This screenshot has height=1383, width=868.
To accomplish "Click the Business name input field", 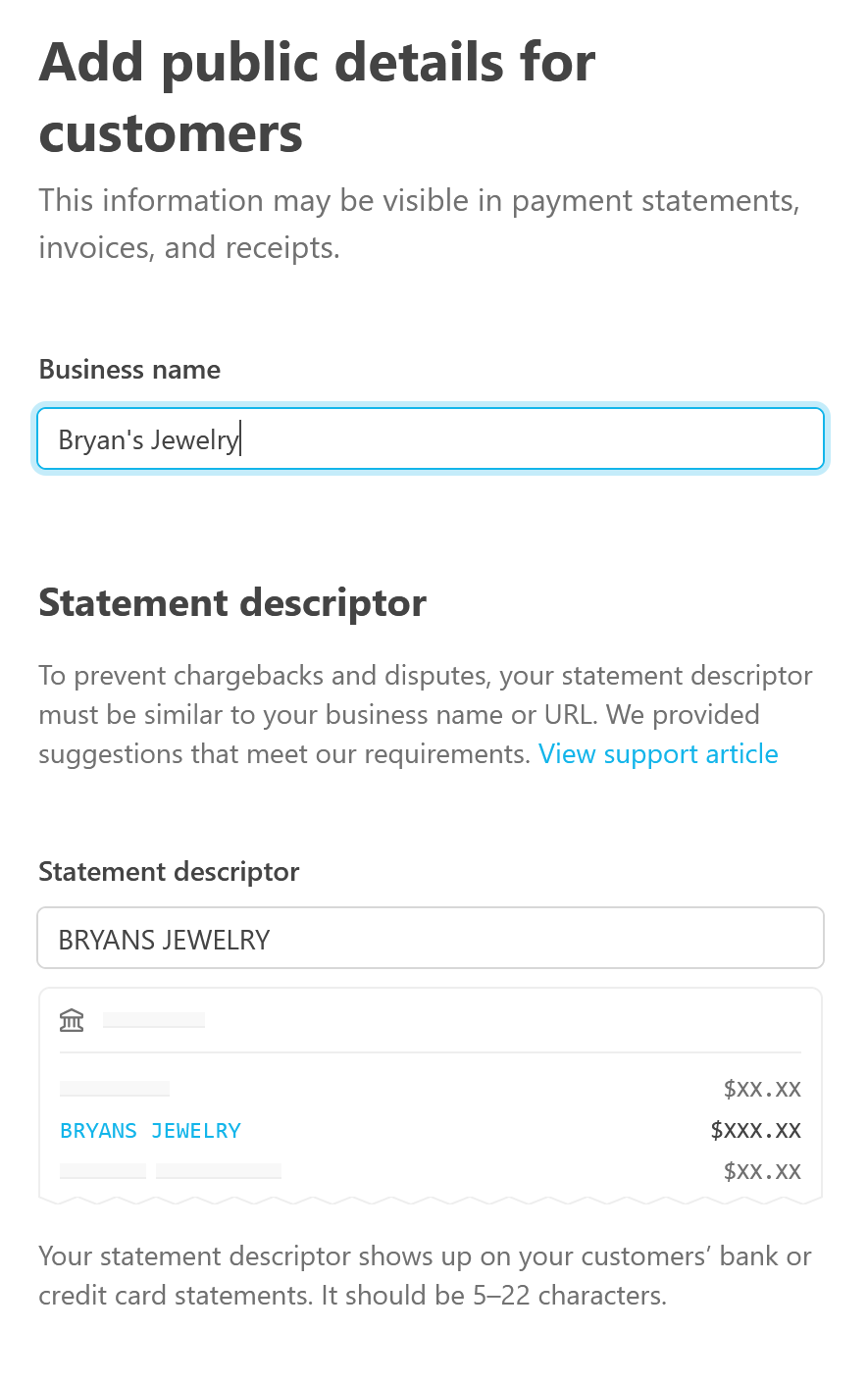I will click(x=430, y=439).
